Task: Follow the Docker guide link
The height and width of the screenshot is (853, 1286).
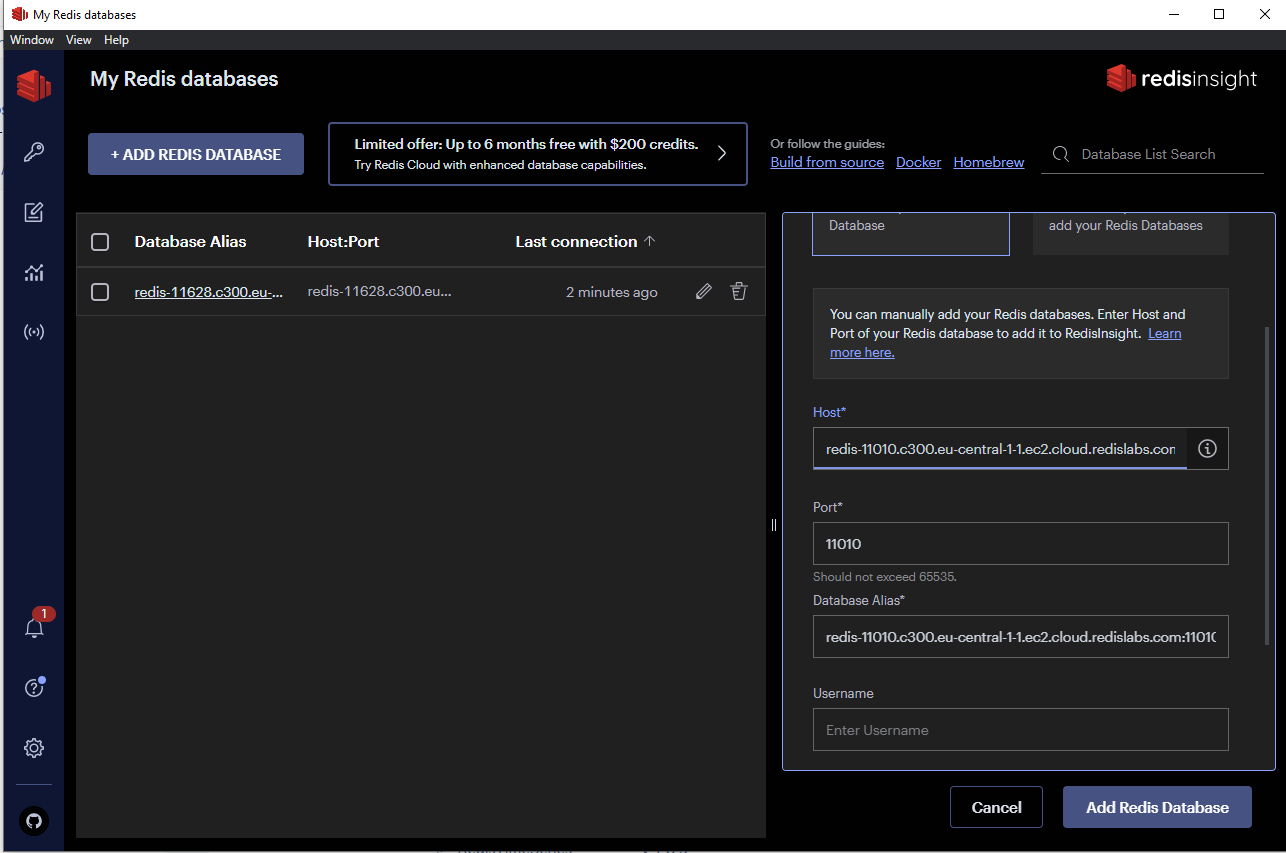Action: (918, 162)
